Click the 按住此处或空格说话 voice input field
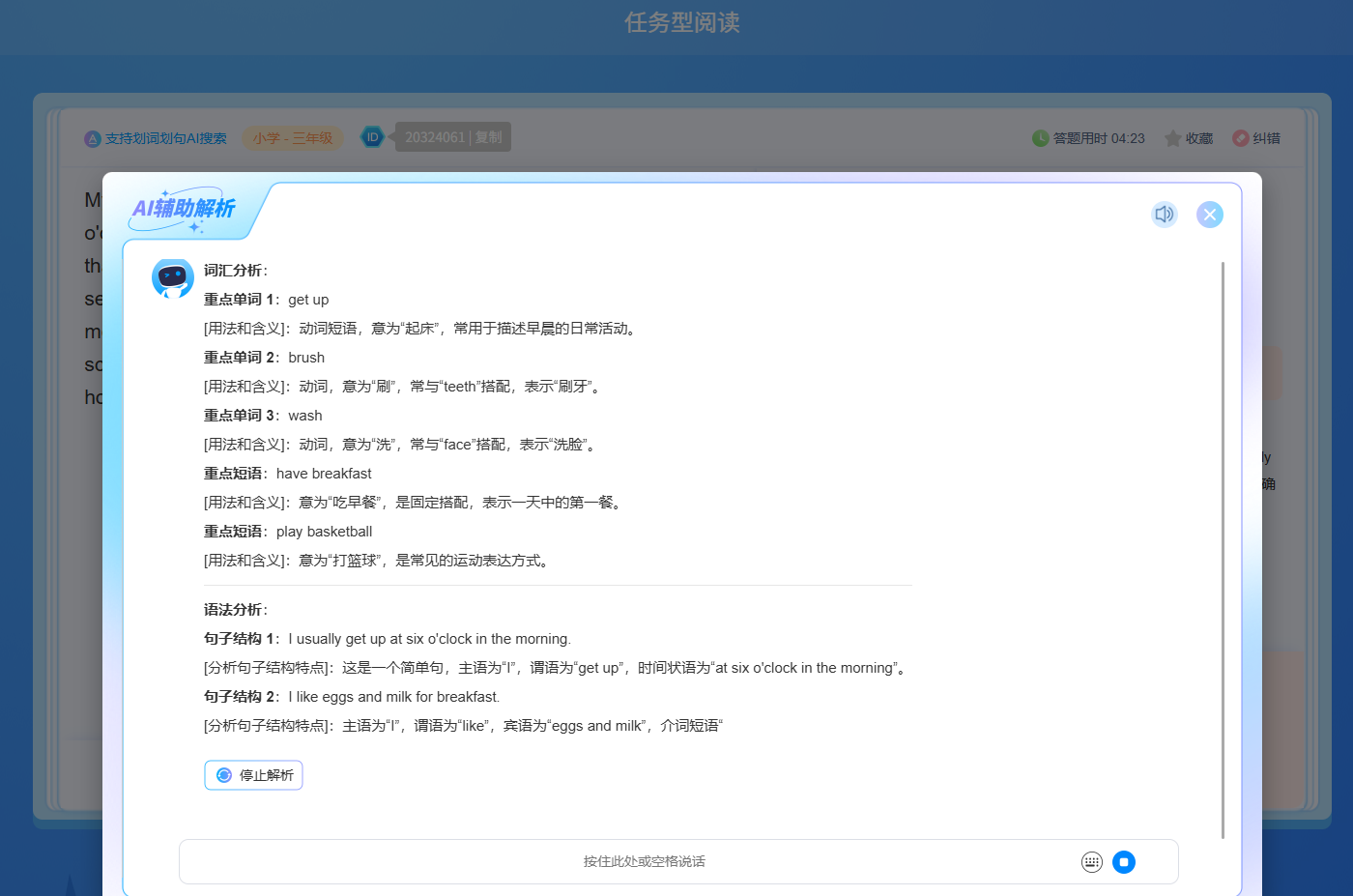The width and height of the screenshot is (1353, 896). click(644, 861)
